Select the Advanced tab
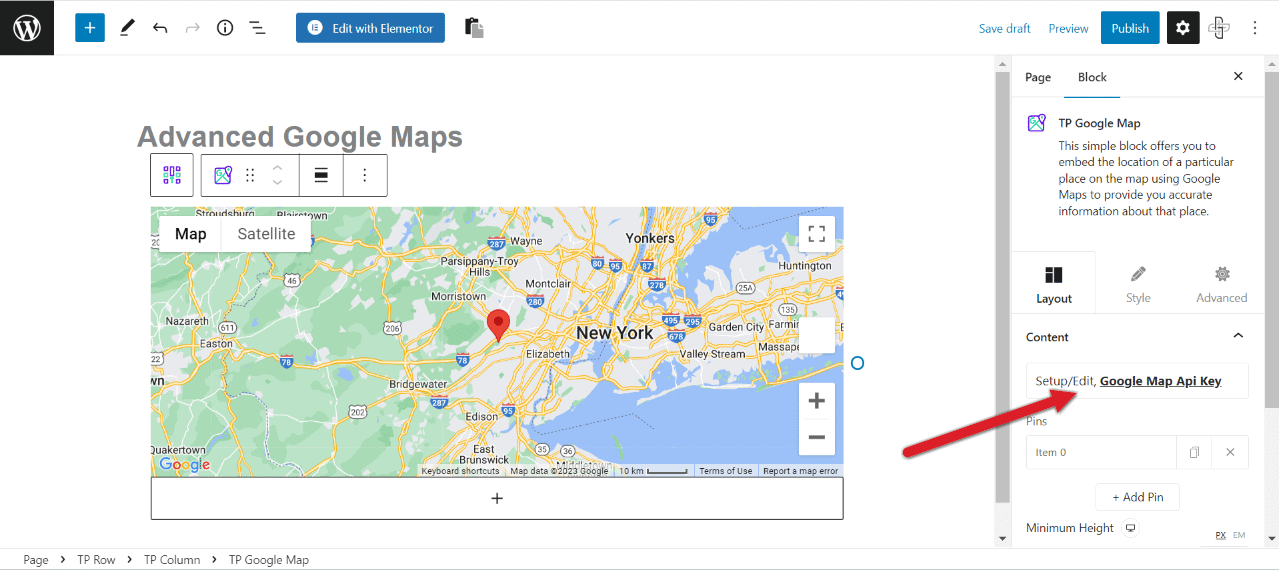Viewport: 1279px width, 570px height. point(1222,284)
